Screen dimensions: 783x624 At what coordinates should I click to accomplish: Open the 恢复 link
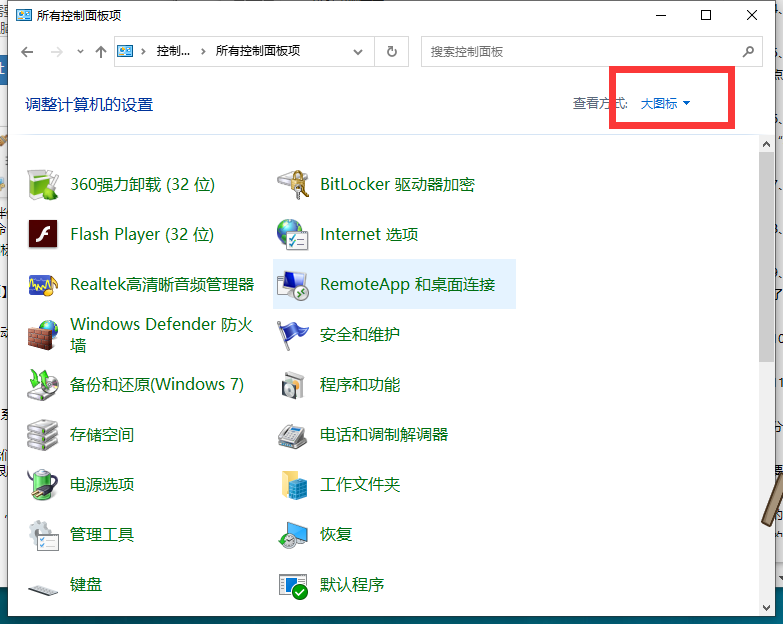click(336, 534)
